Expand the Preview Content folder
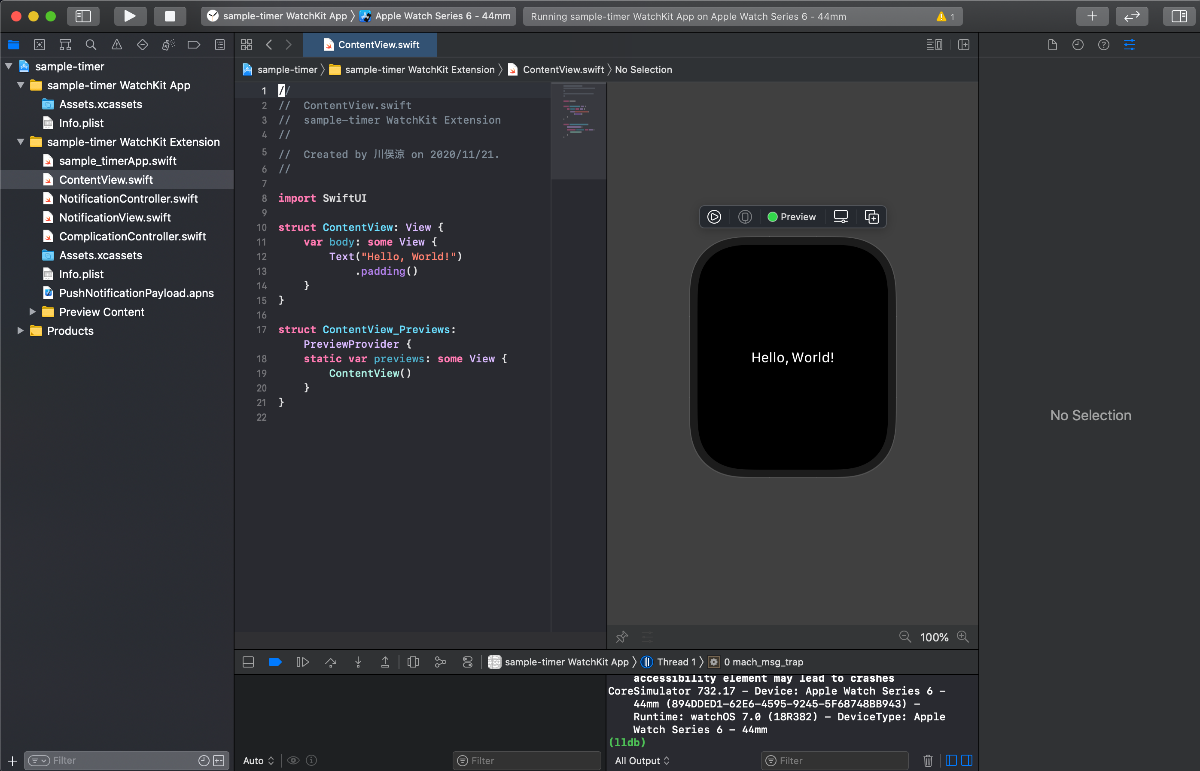 pos(33,312)
